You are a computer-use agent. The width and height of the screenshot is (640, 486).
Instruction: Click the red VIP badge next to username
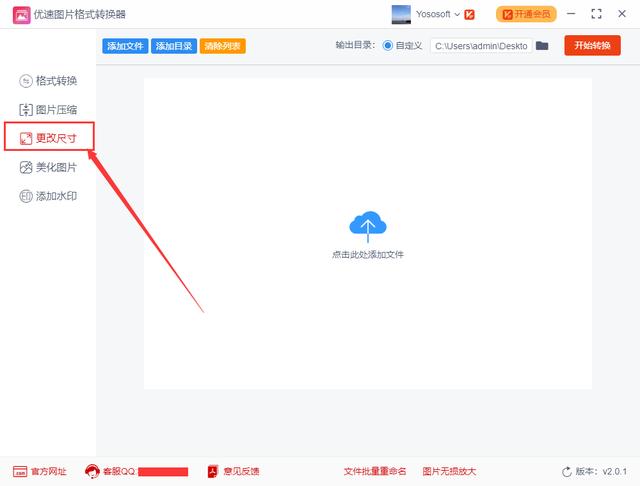pos(469,15)
